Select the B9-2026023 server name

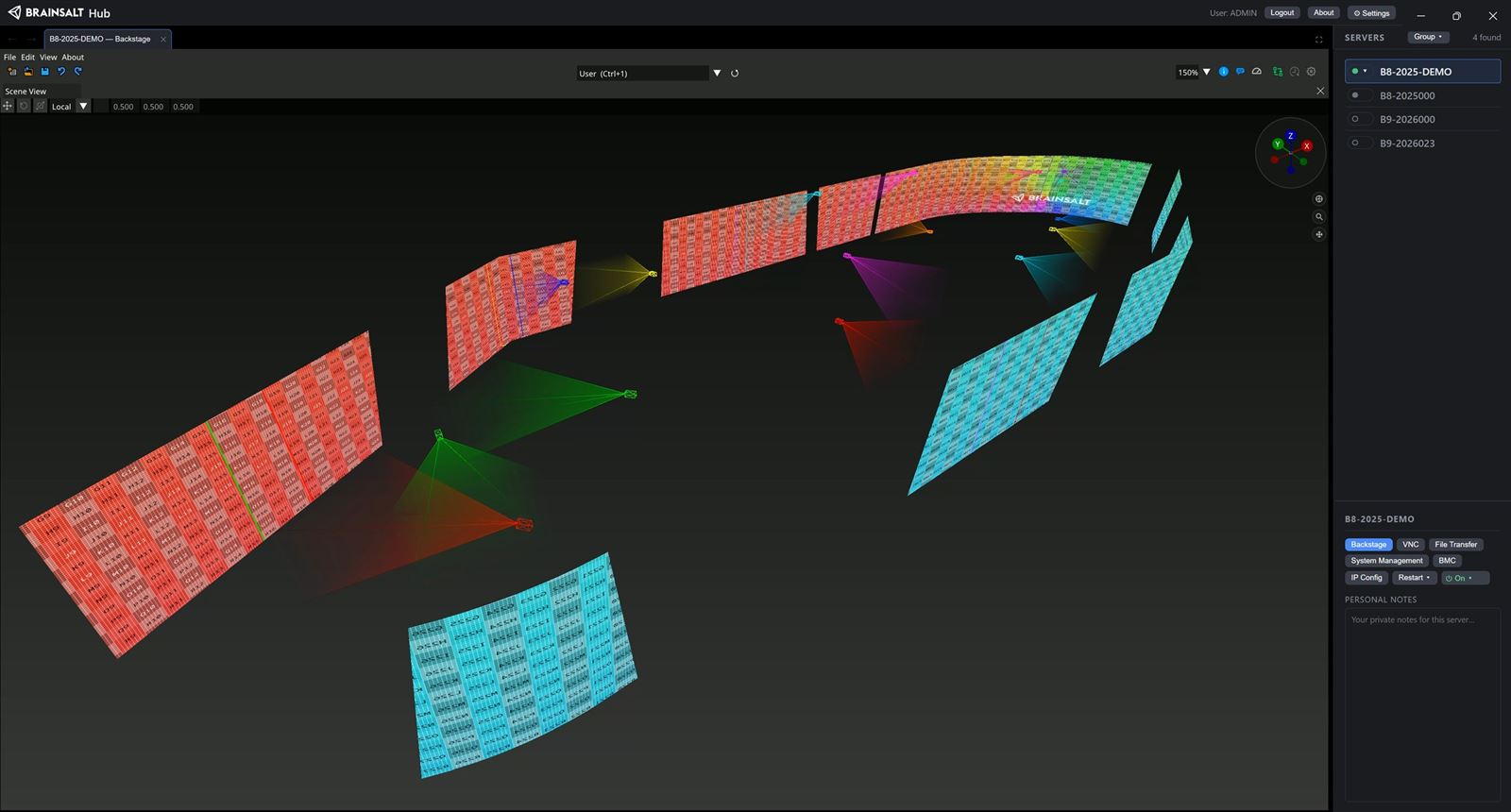point(1407,144)
